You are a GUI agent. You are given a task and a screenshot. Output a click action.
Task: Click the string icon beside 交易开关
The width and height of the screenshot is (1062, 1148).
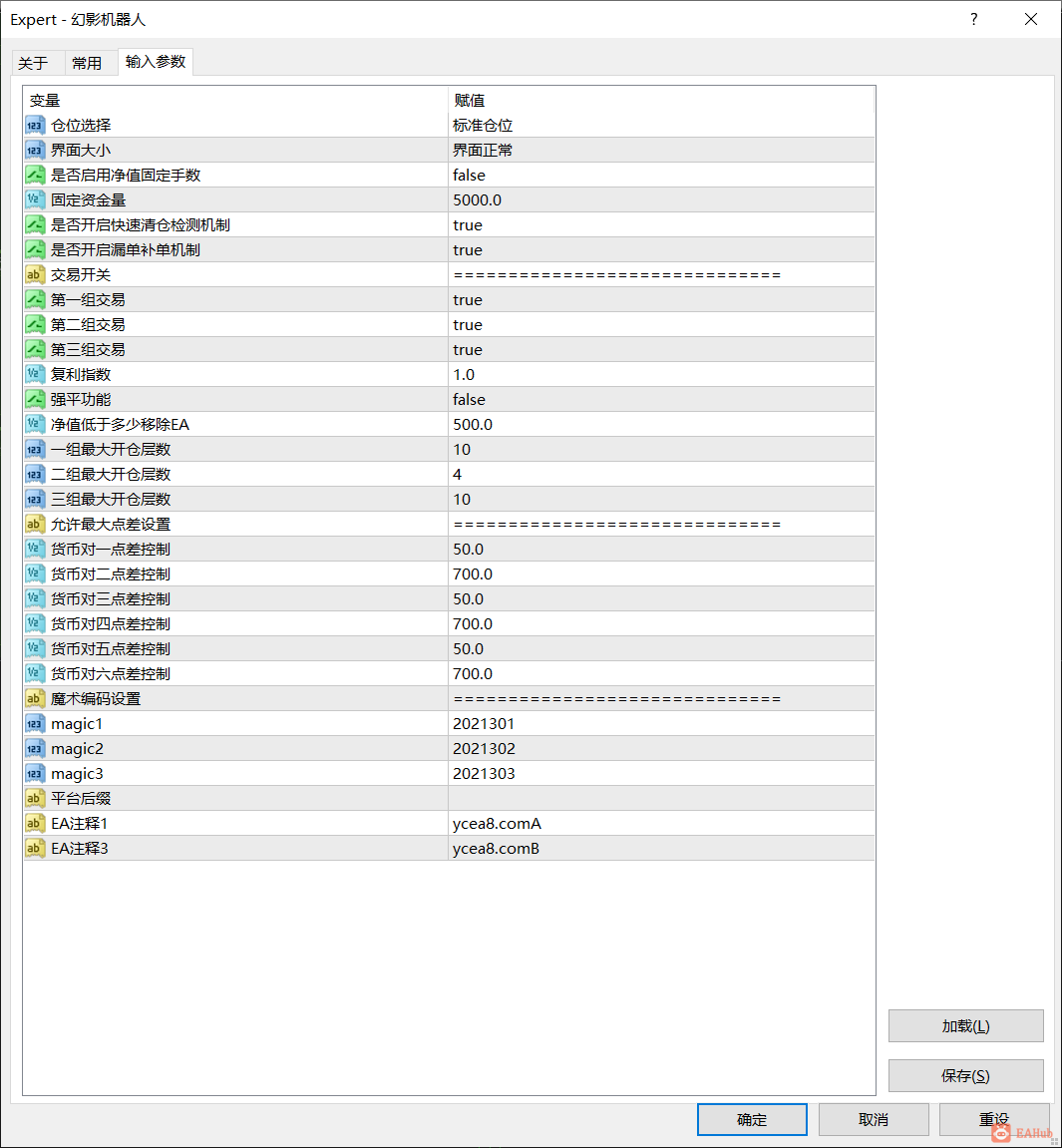point(35,274)
